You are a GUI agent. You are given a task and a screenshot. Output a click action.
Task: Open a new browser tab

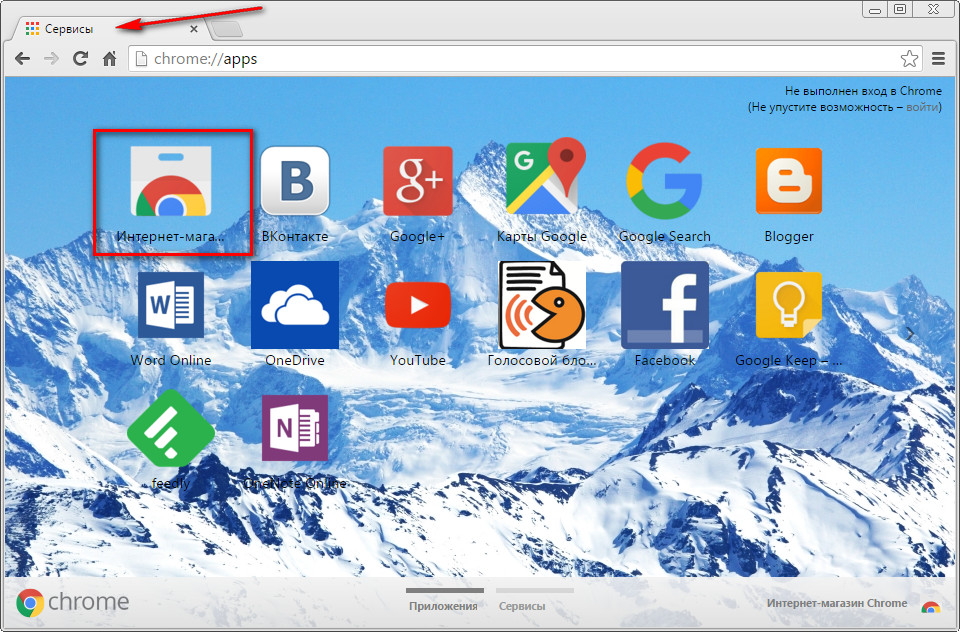point(226,29)
